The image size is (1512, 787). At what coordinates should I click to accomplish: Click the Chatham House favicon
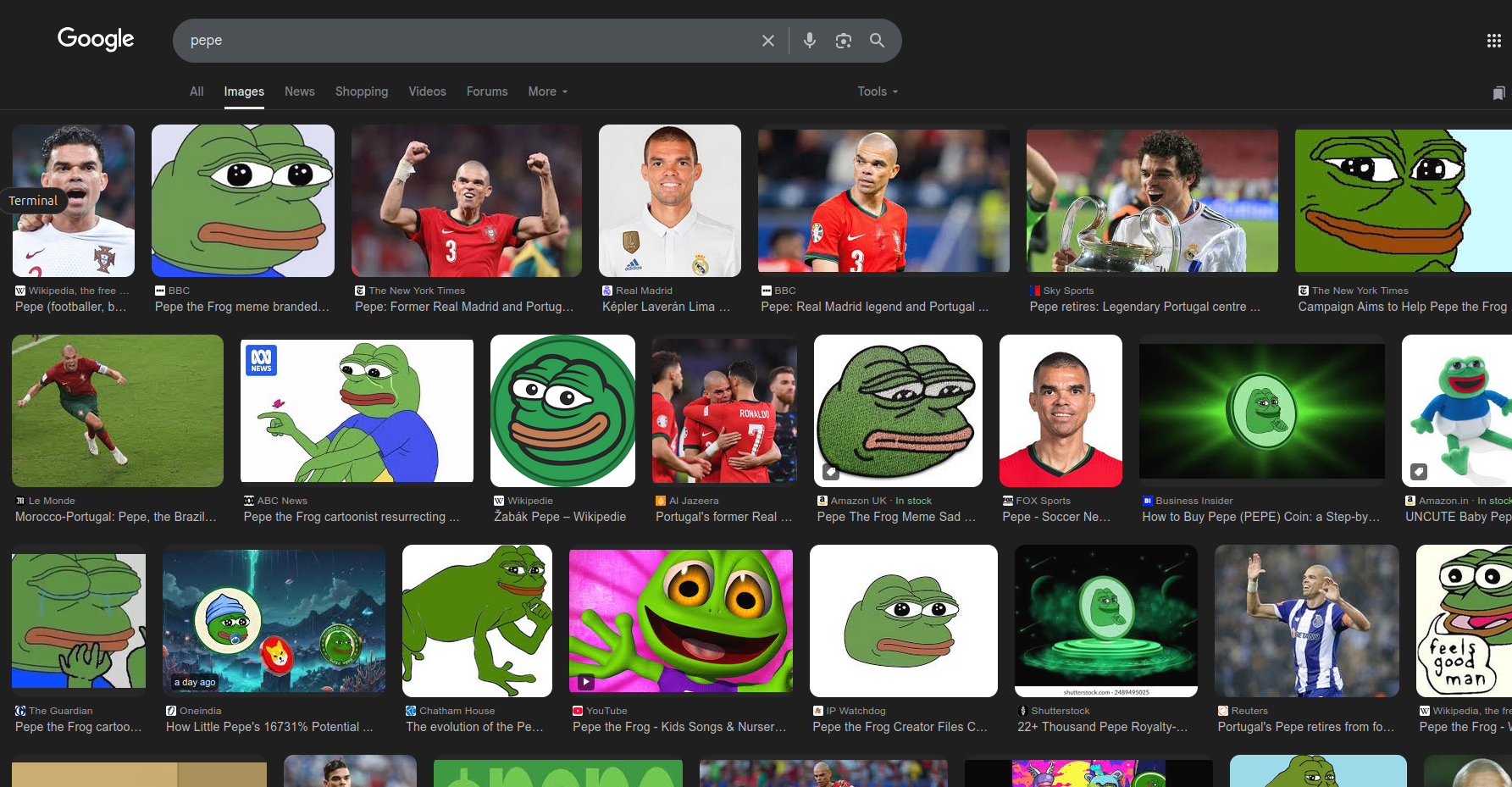(x=411, y=711)
